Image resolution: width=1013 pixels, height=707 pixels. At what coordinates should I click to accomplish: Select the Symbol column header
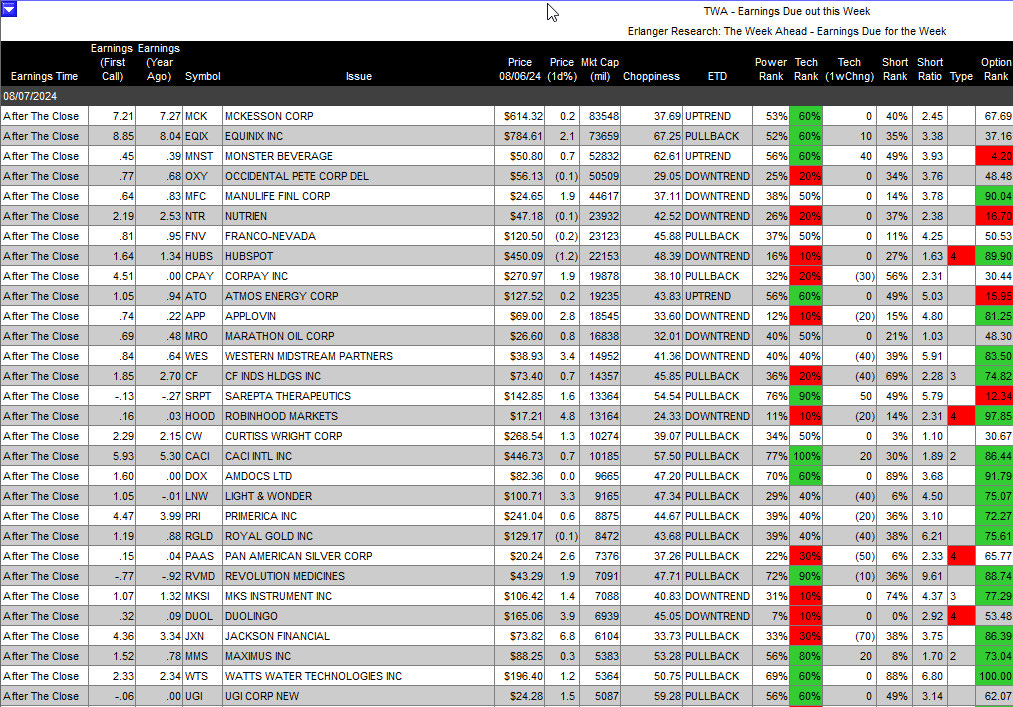click(202, 76)
